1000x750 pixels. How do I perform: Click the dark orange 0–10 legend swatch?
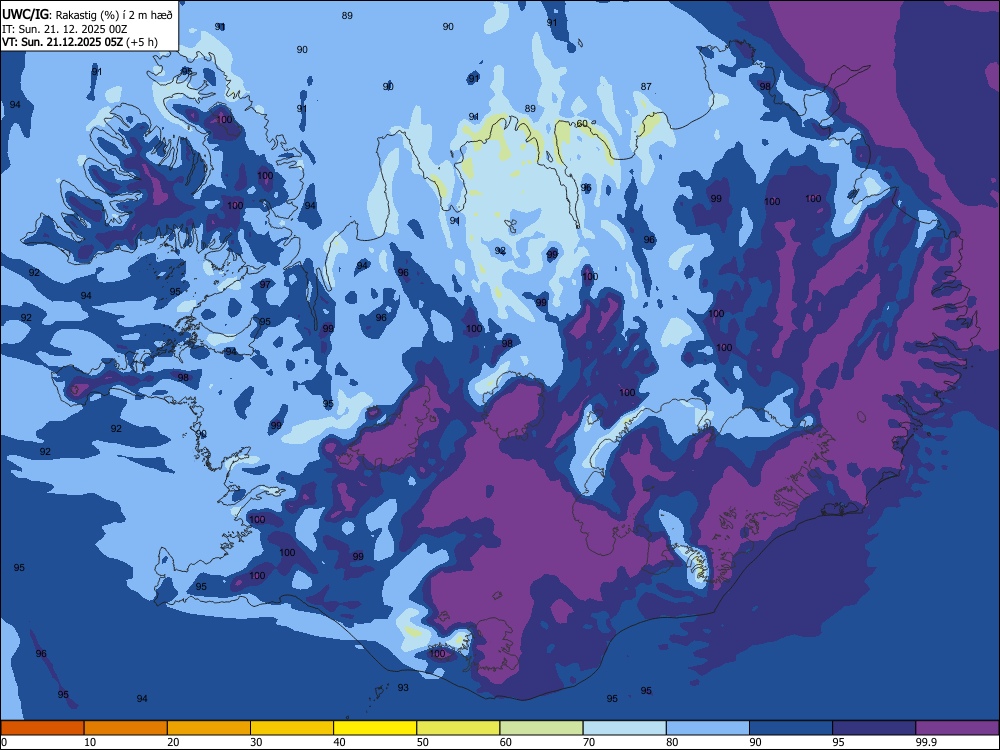42,728
